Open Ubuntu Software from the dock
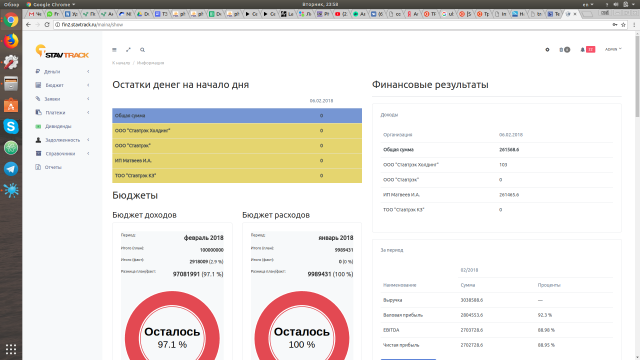This screenshot has height=360, width=640. (11, 105)
